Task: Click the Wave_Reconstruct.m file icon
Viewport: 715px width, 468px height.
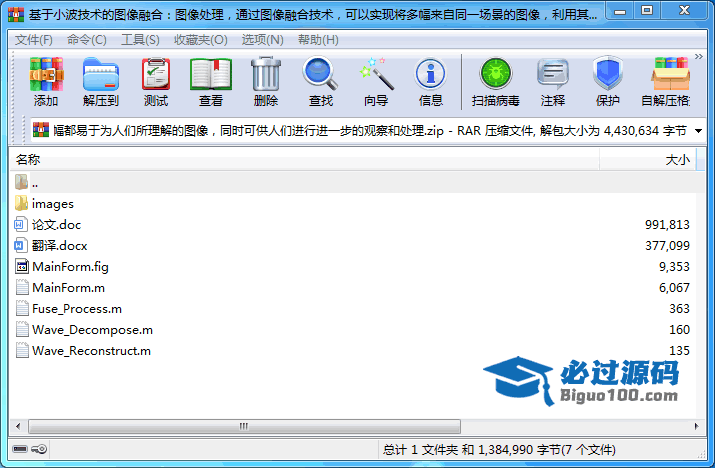Action: (x=22, y=350)
